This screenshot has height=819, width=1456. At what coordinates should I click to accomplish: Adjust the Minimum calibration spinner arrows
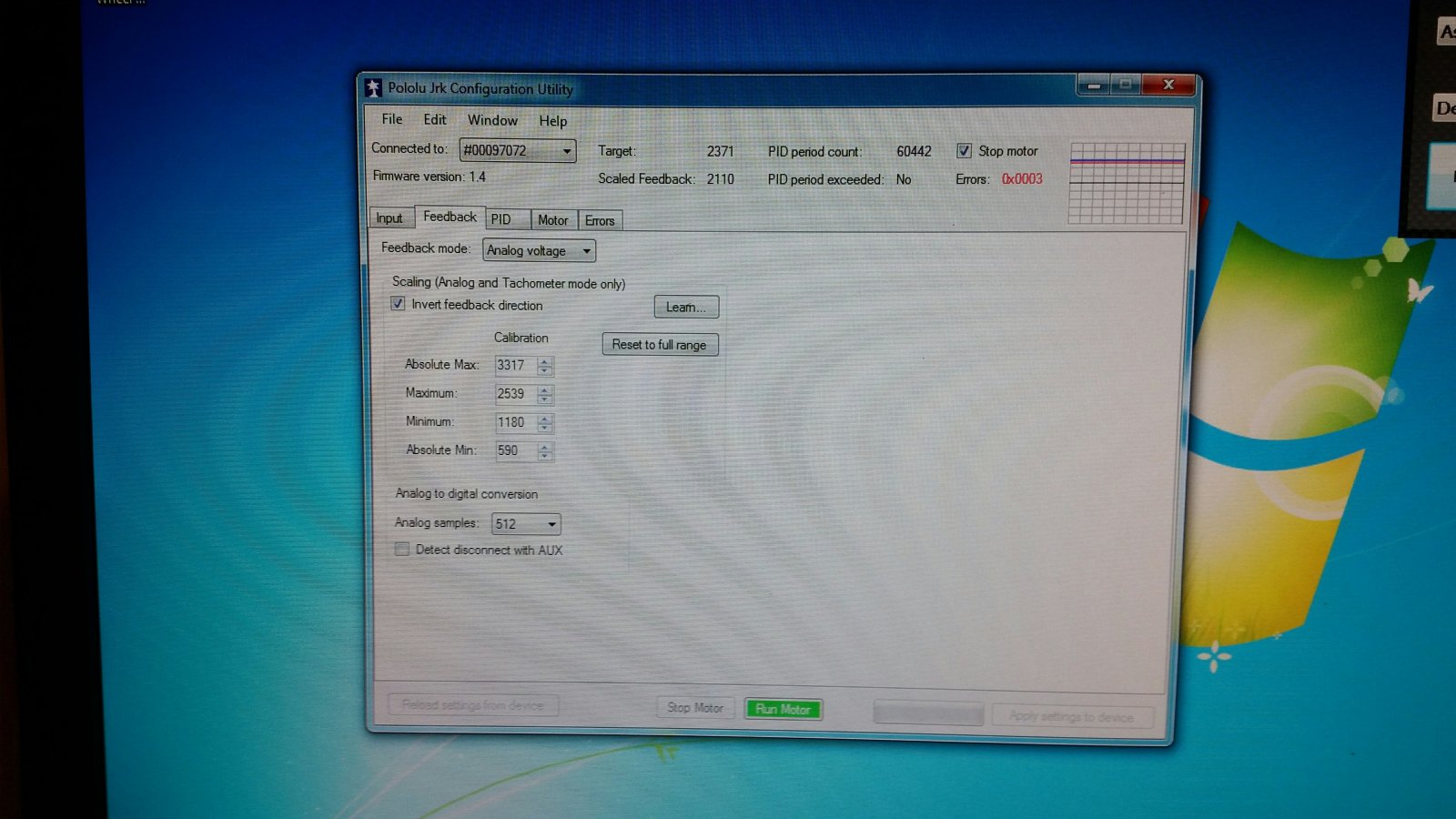[544, 423]
